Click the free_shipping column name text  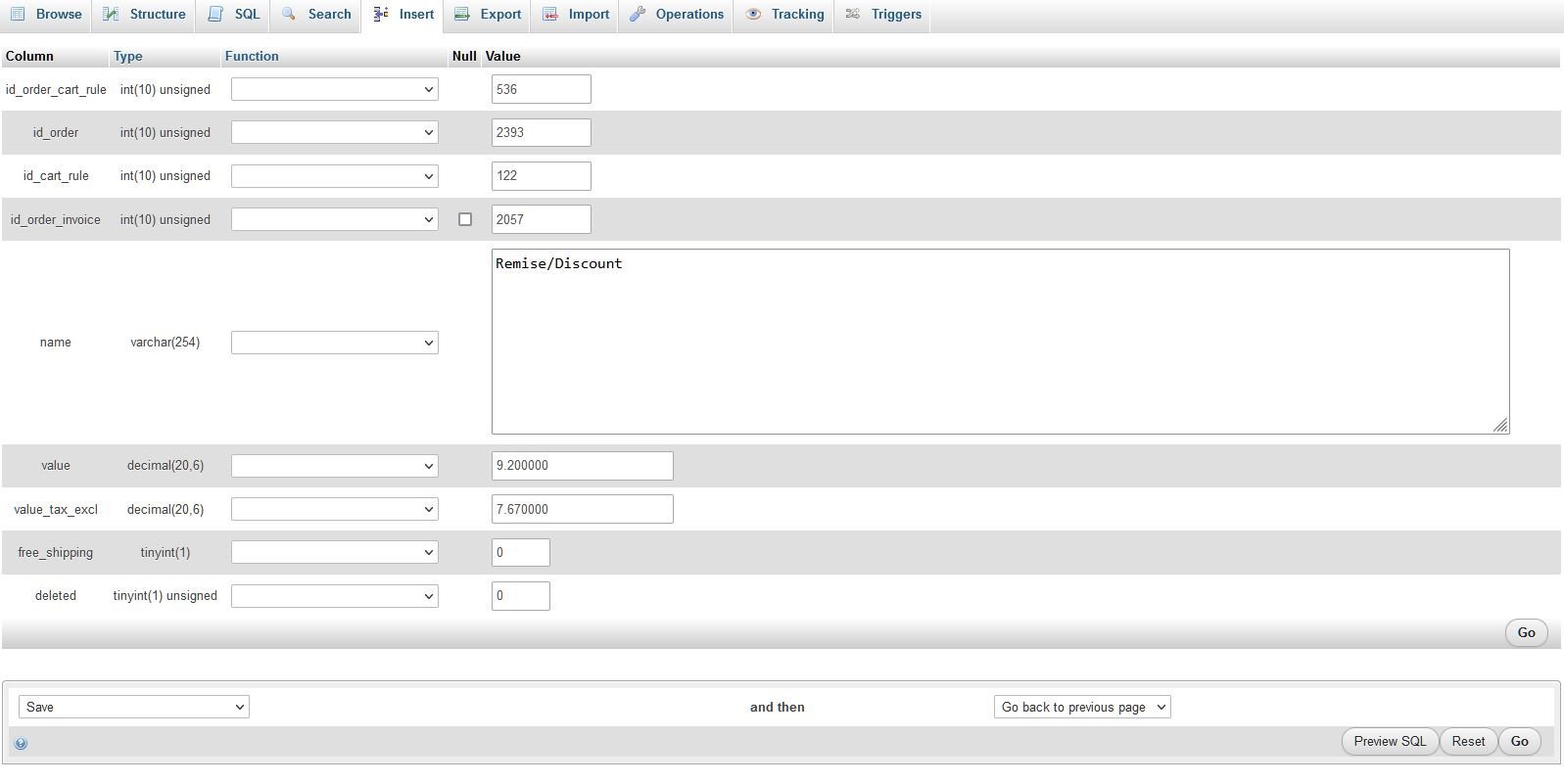(x=56, y=552)
